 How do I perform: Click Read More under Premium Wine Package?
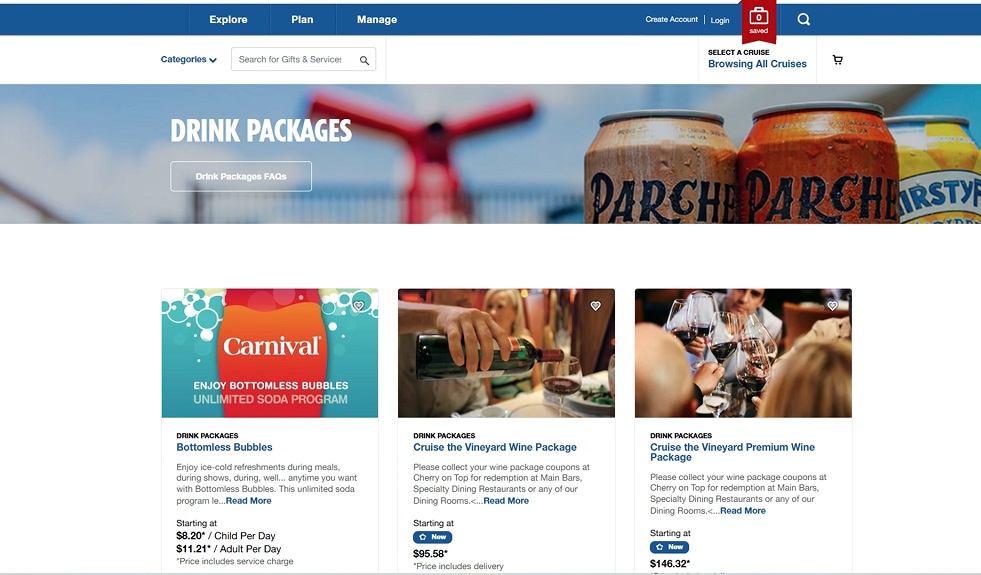pos(743,511)
